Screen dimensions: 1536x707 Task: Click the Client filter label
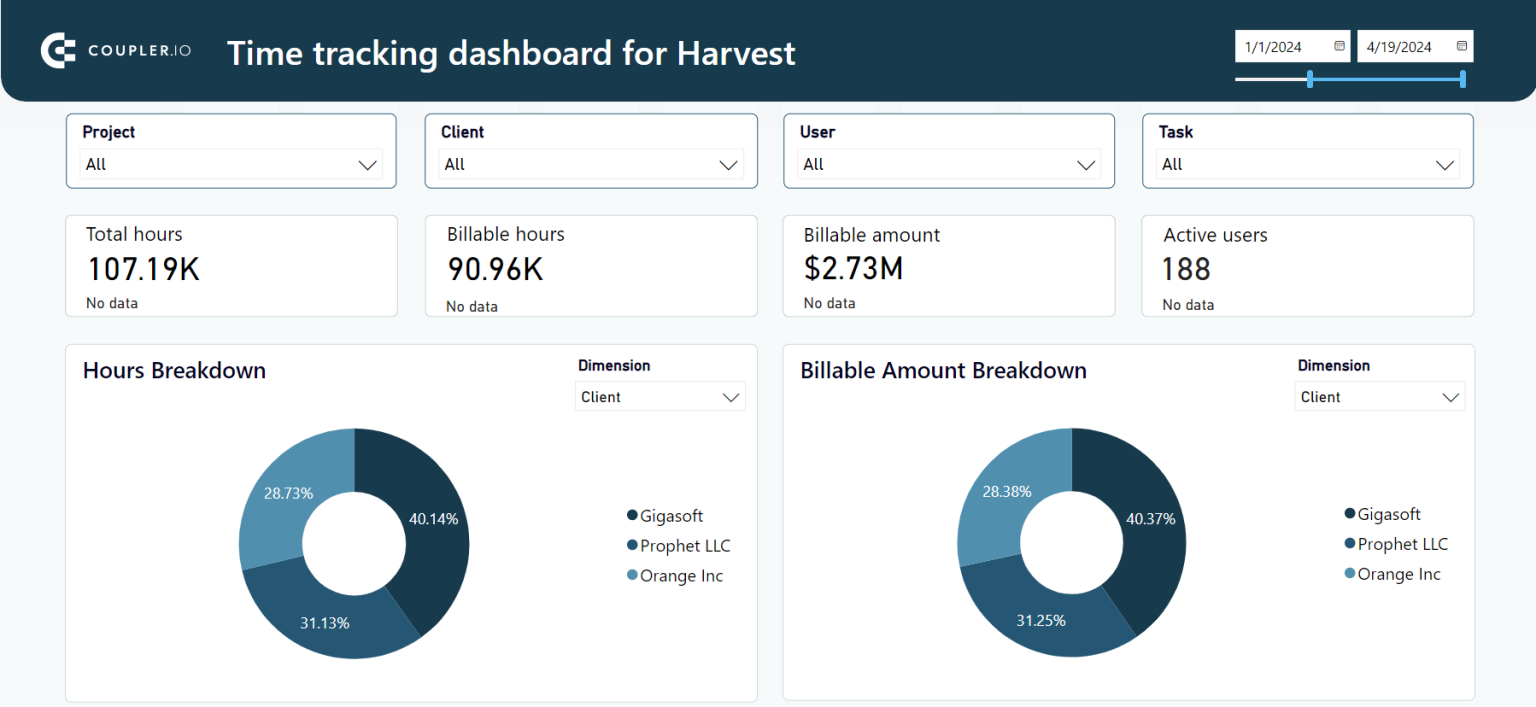463,132
